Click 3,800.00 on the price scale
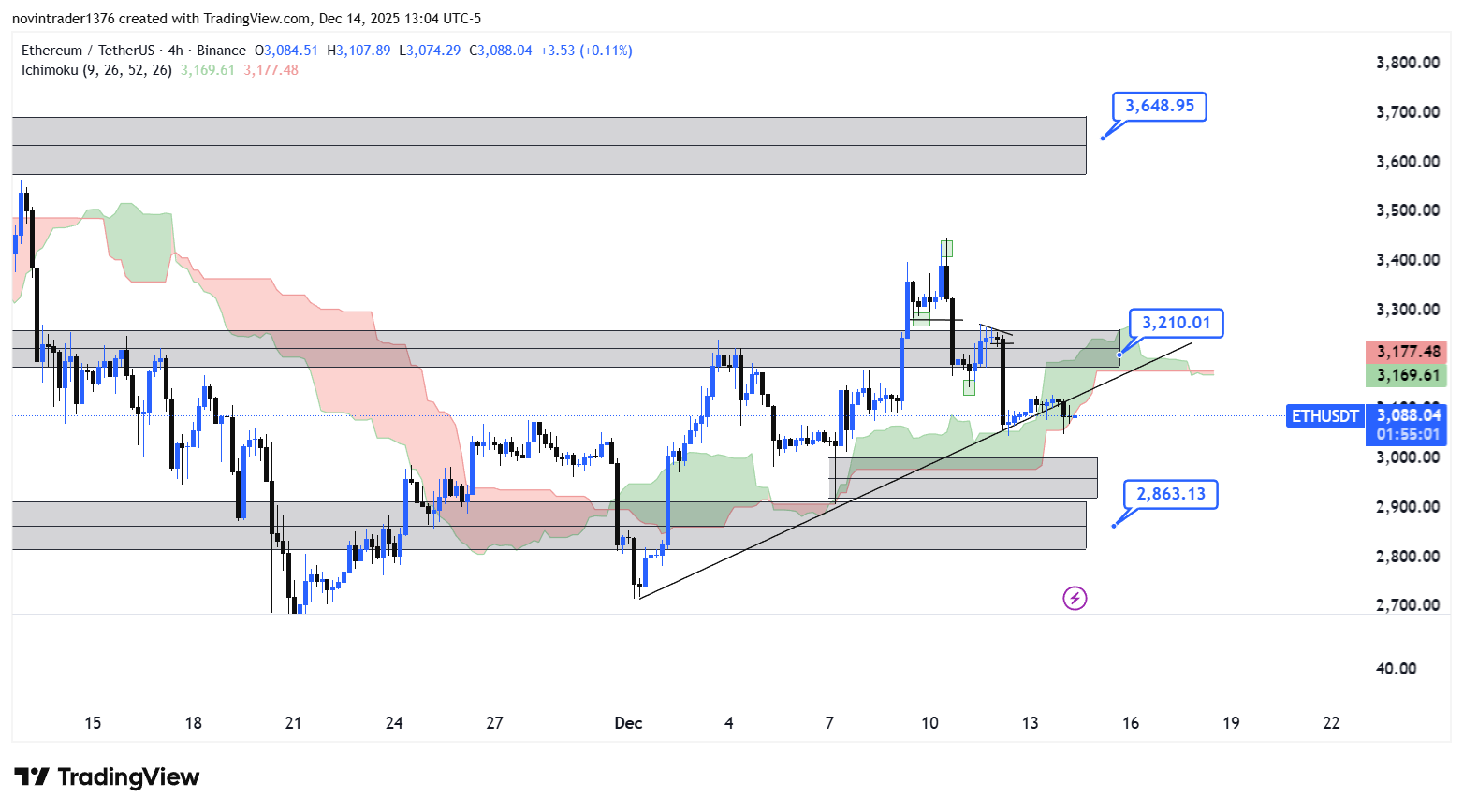1463x812 pixels. [1407, 63]
